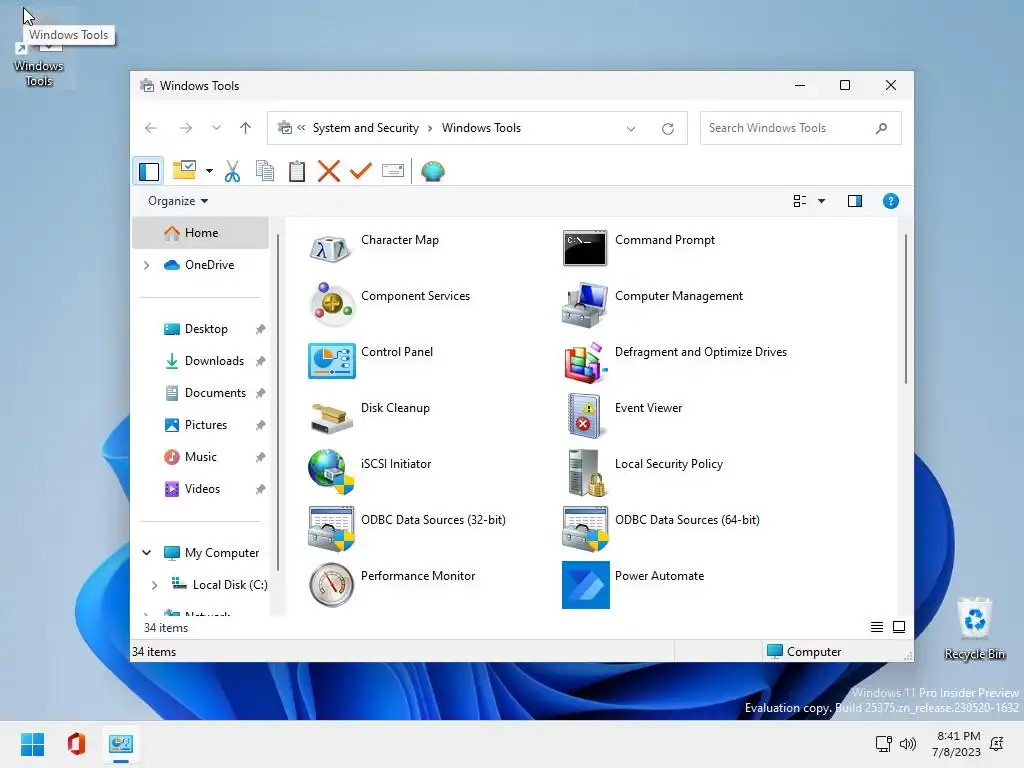
Task: Click the Cut scissors toolbar icon
Action: click(x=232, y=171)
